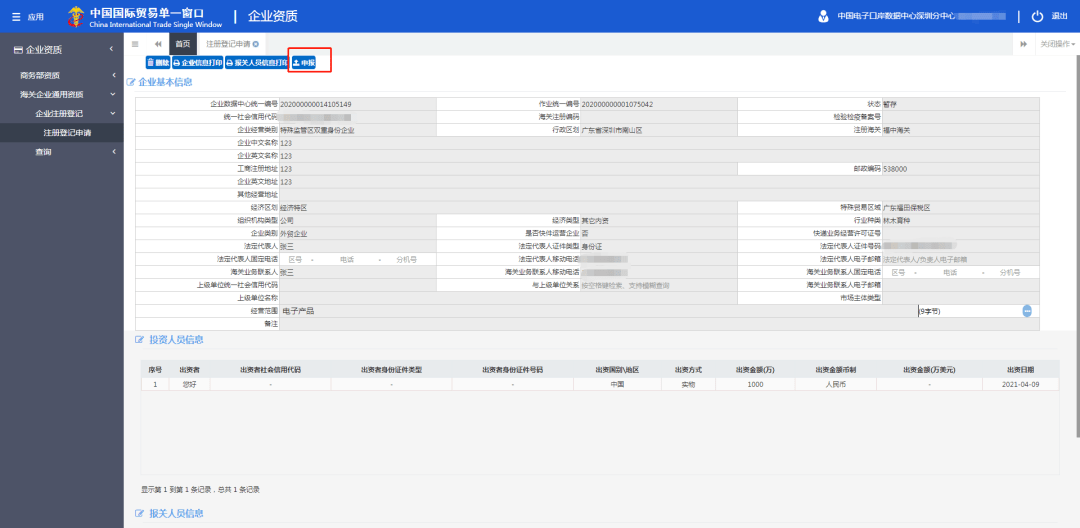Click the ellipsis button beside 经营范围

coord(1027,311)
